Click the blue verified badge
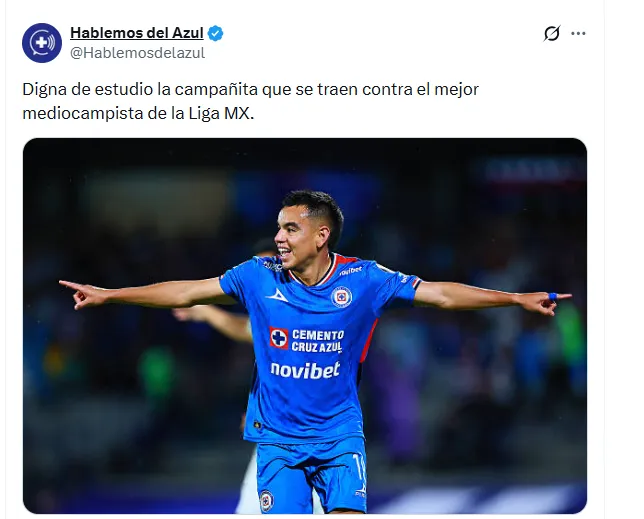 point(215,33)
